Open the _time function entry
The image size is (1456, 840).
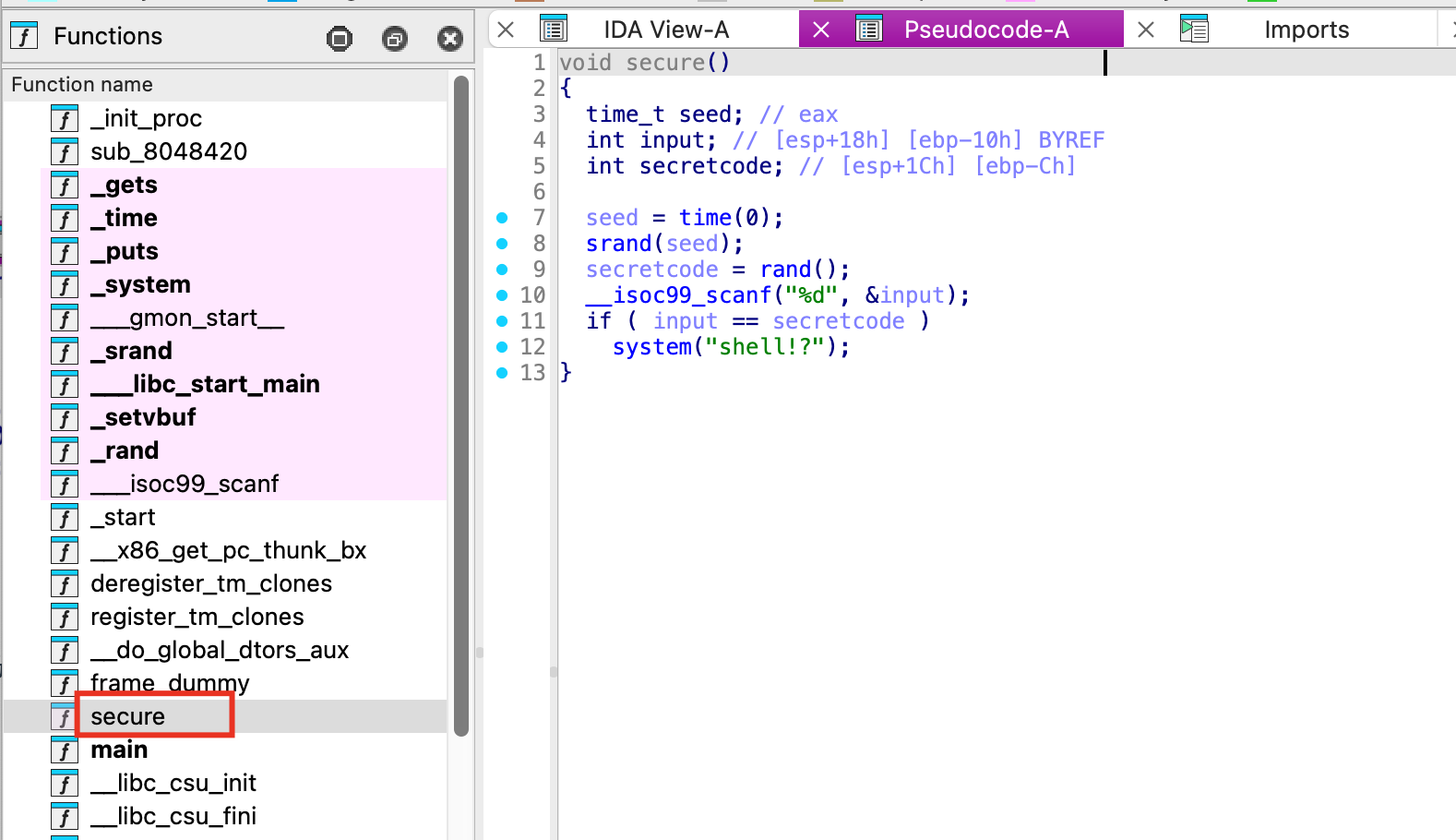[124, 218]
